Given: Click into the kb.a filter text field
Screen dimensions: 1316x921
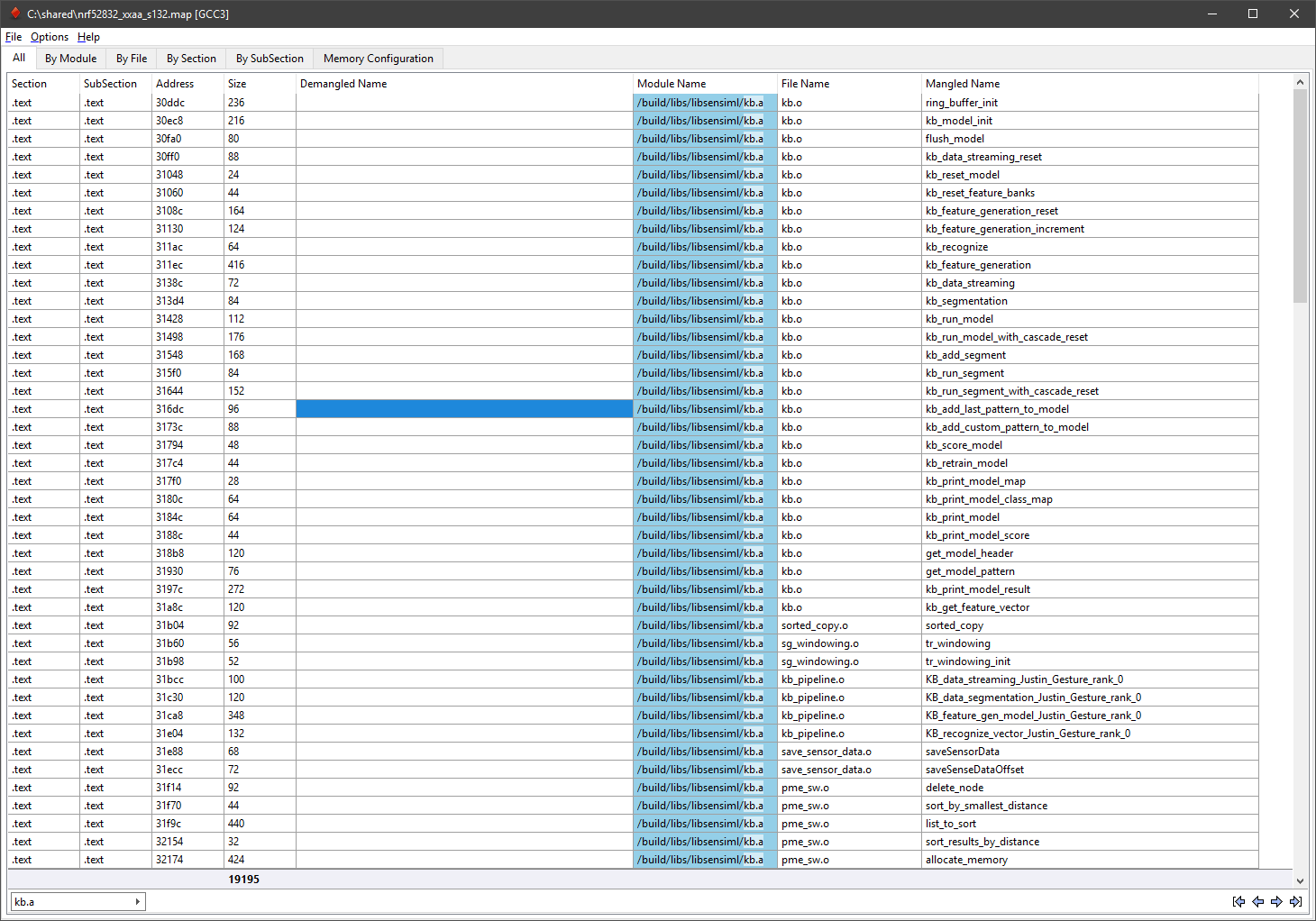Looking at the screenshot, I should click(x=71, y=901).
